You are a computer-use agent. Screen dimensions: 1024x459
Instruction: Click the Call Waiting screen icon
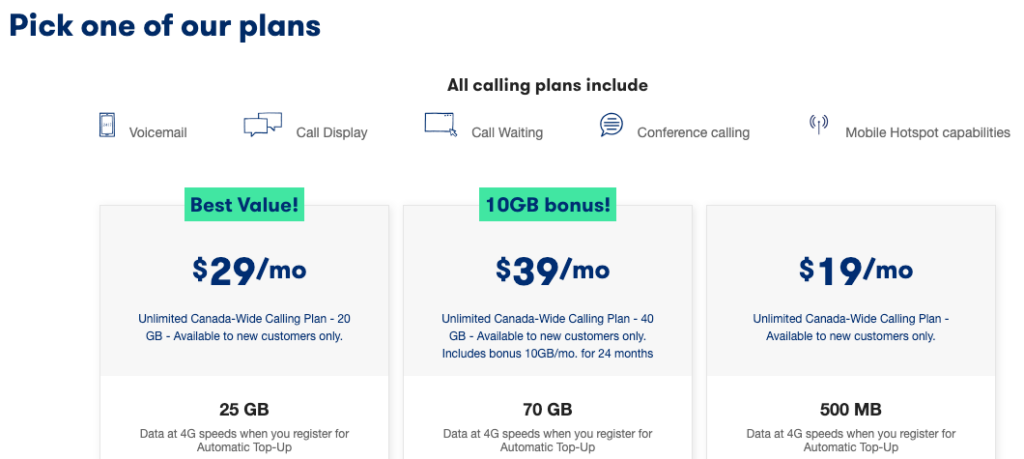pyautogui.click(x=441, y=125)
